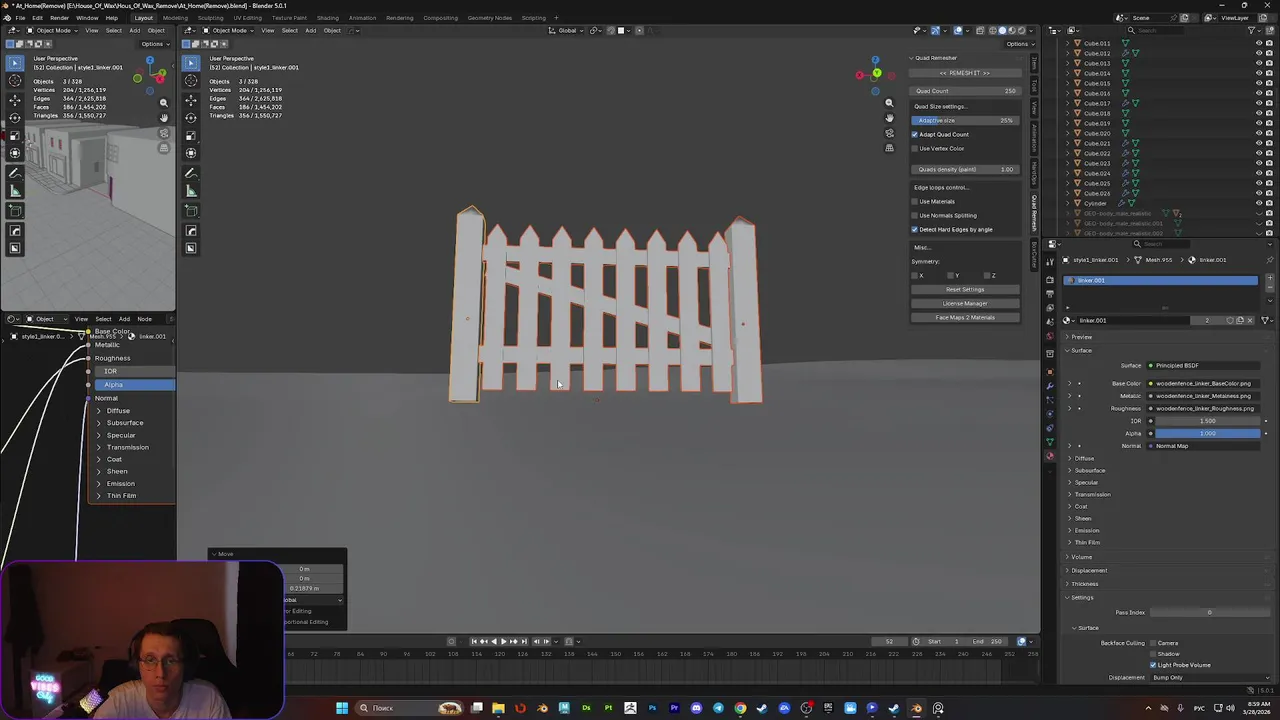Switch to the Modeling workspace tab
This screenshot has width=1280, height=720.
tap(175, 18)
